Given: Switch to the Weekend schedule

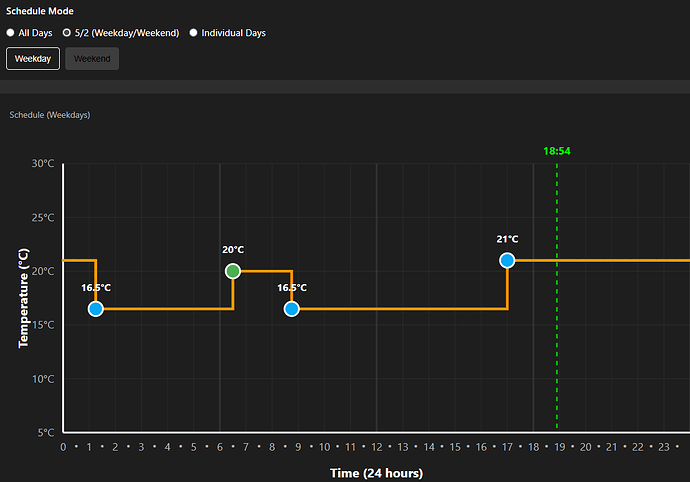Looking at the screenshot, I should point(92,59).
